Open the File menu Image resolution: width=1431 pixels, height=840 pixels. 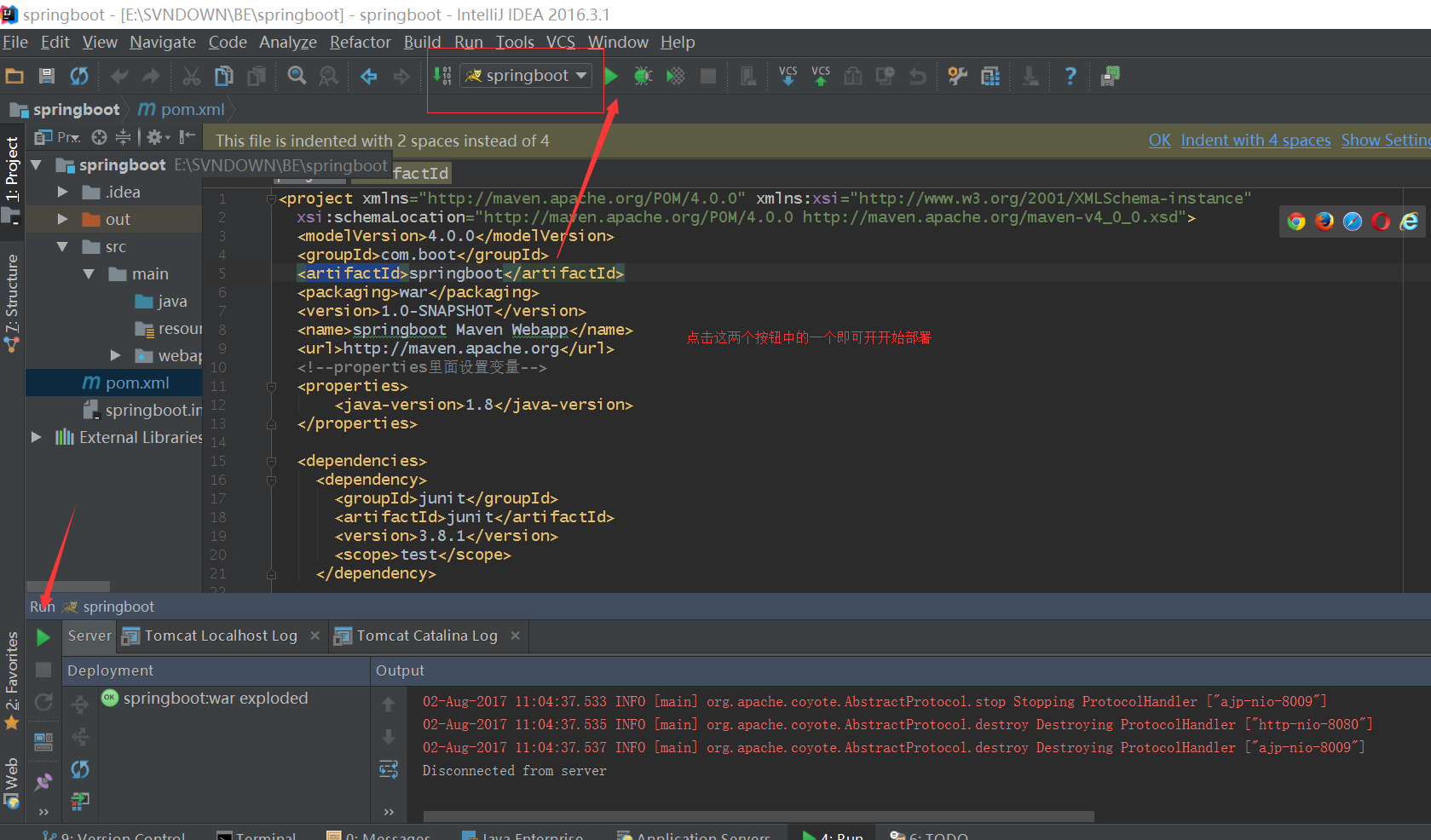(15, 42)
